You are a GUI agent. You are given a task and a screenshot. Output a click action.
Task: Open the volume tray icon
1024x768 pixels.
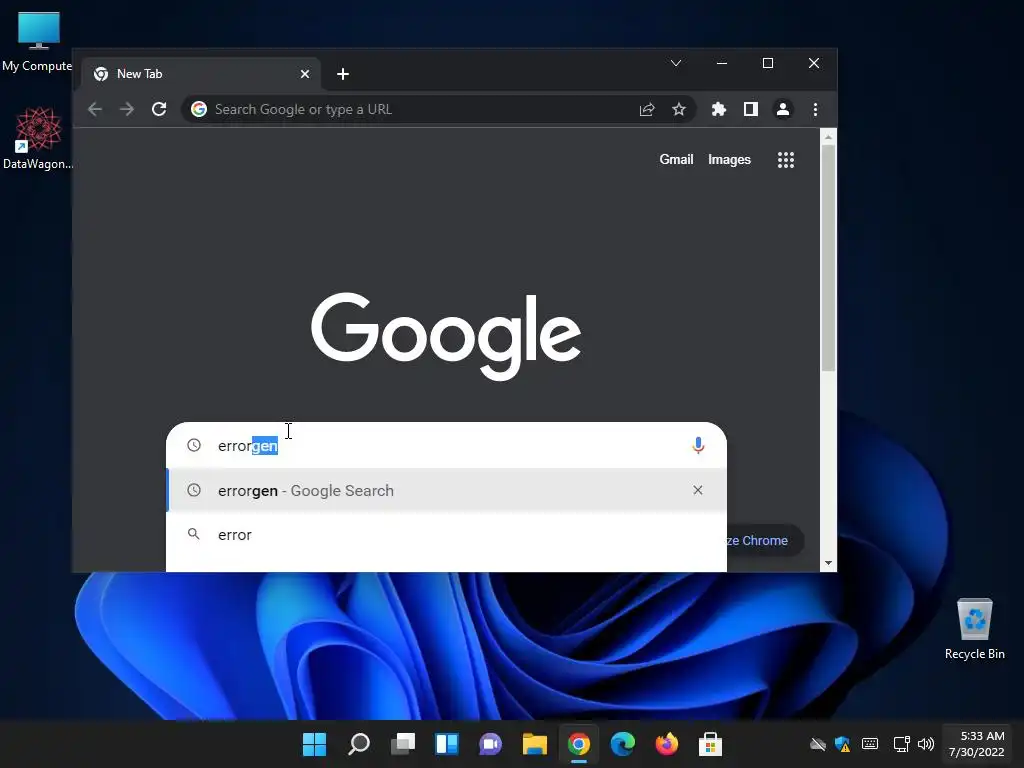click(x=925, y=744)
